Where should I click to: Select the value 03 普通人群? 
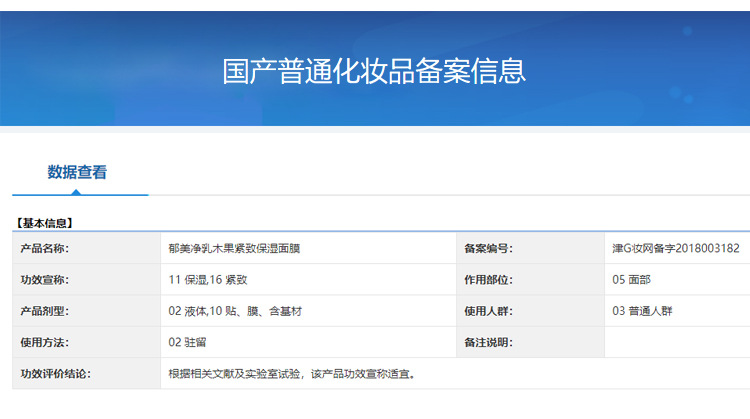click(642, 311)
